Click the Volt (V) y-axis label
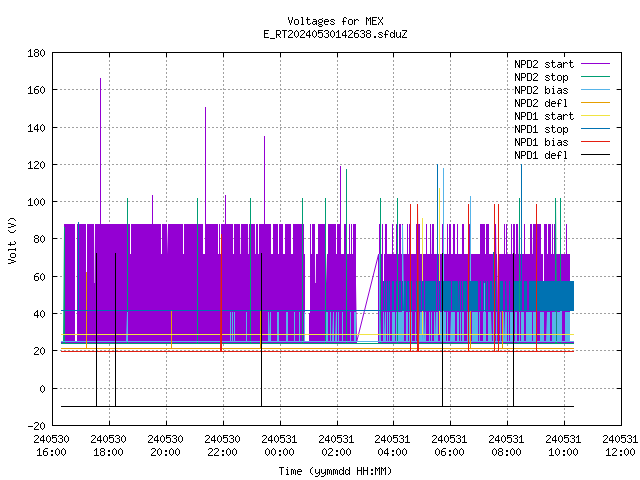Screen dimensions: 640x480 tap(12, 240)
